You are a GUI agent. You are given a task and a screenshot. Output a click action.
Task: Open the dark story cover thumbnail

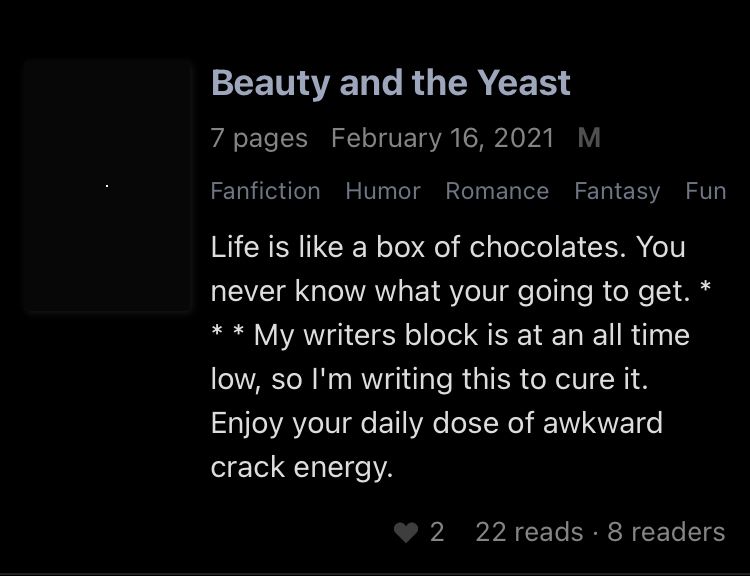point(108,185)
